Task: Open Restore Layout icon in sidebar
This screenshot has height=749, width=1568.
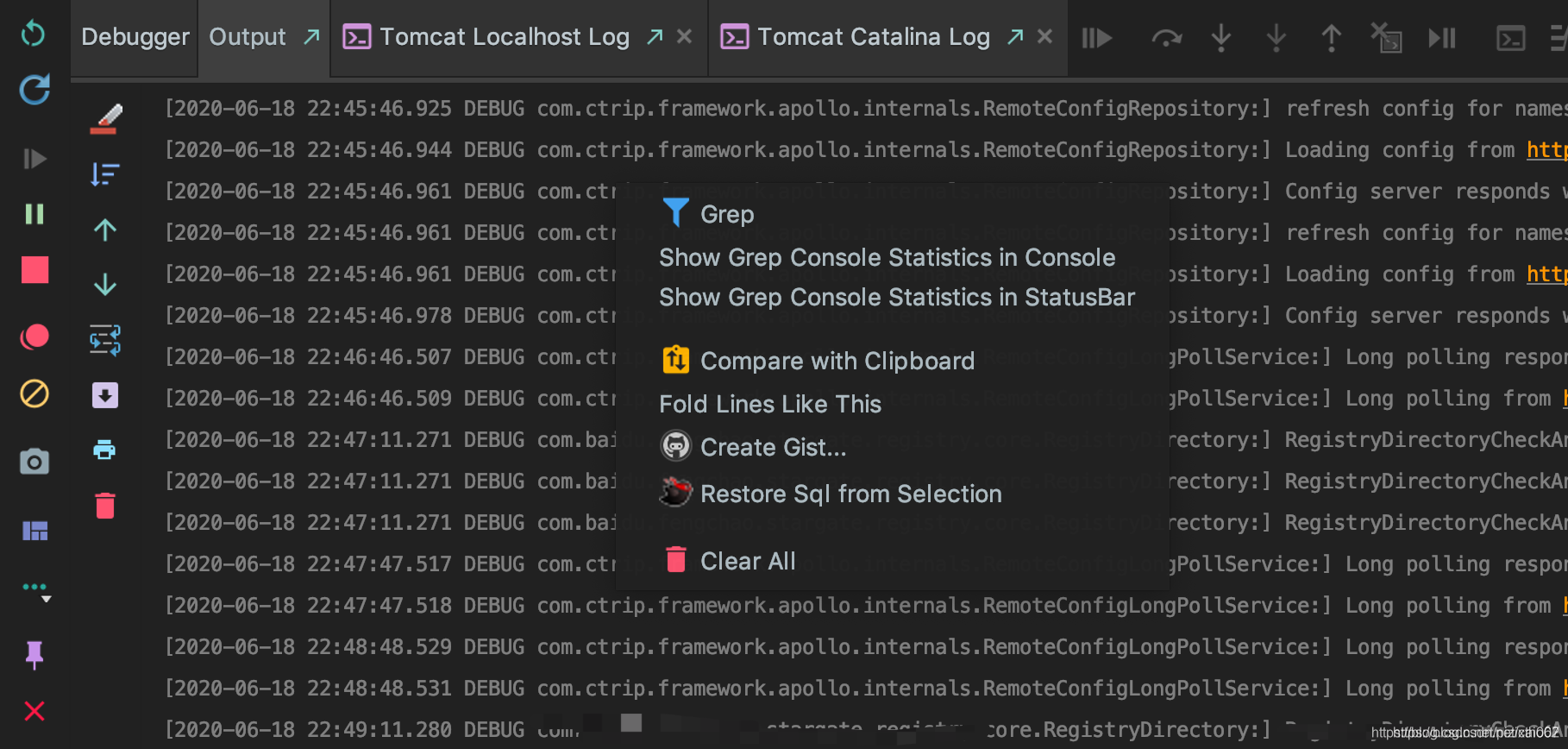Action: (34, 531)
